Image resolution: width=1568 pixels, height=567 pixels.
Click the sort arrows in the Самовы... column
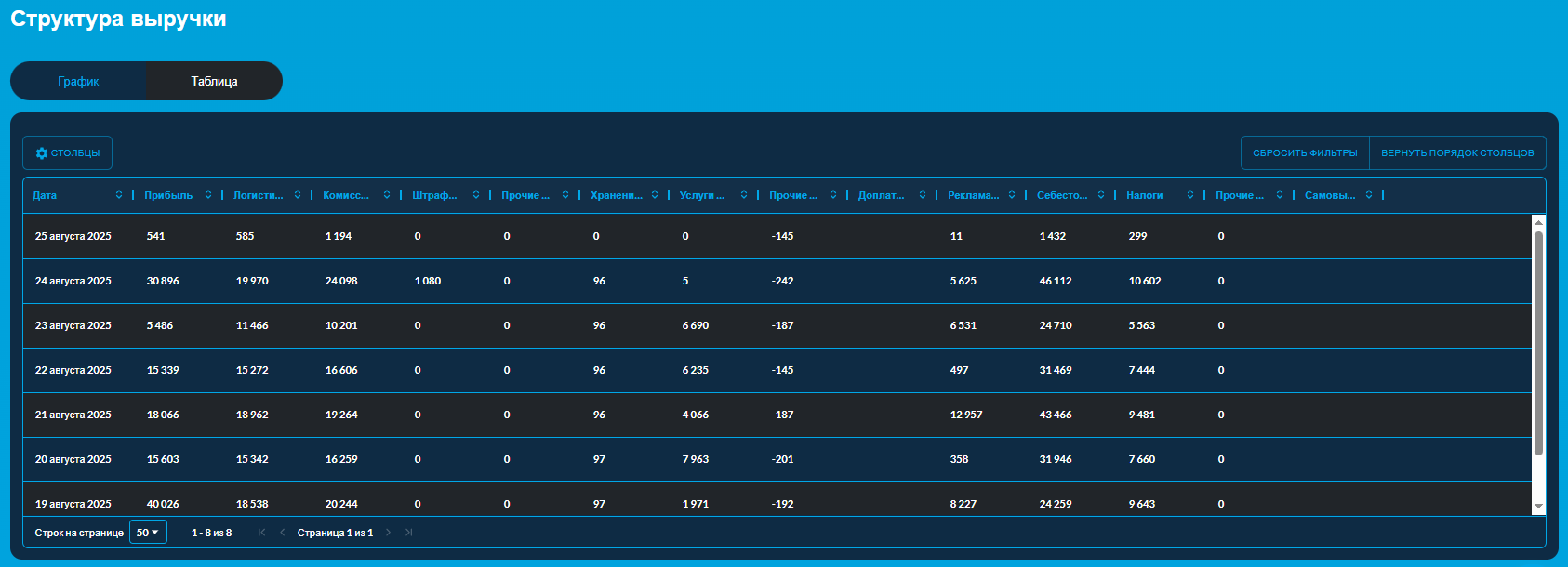click(x=1369, y=195)
